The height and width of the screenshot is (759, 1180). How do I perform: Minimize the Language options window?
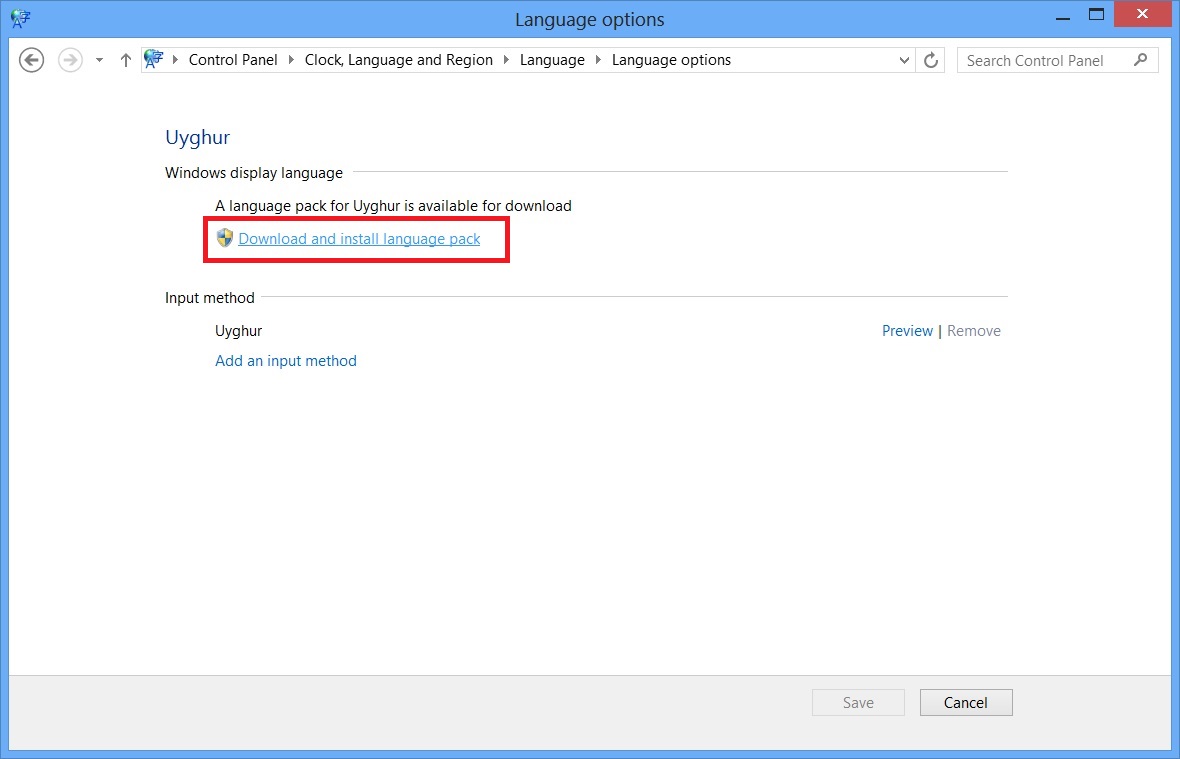click(x=1063, y=16)
